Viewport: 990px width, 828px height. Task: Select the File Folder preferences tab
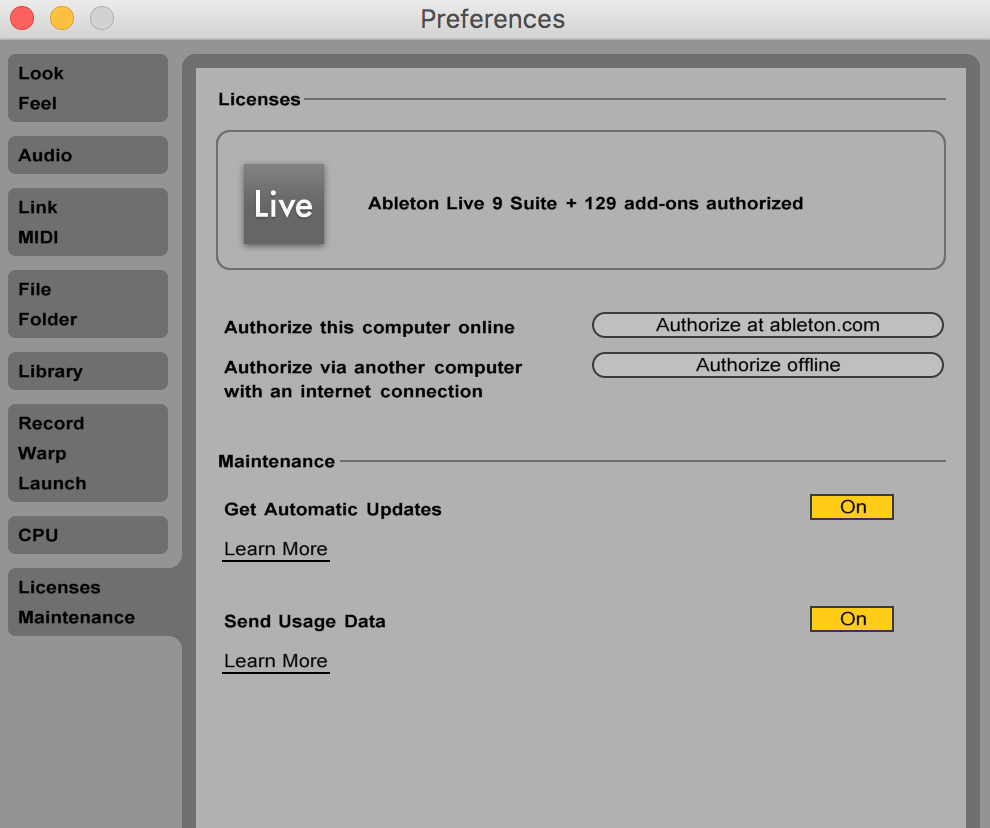pos(88,304)
